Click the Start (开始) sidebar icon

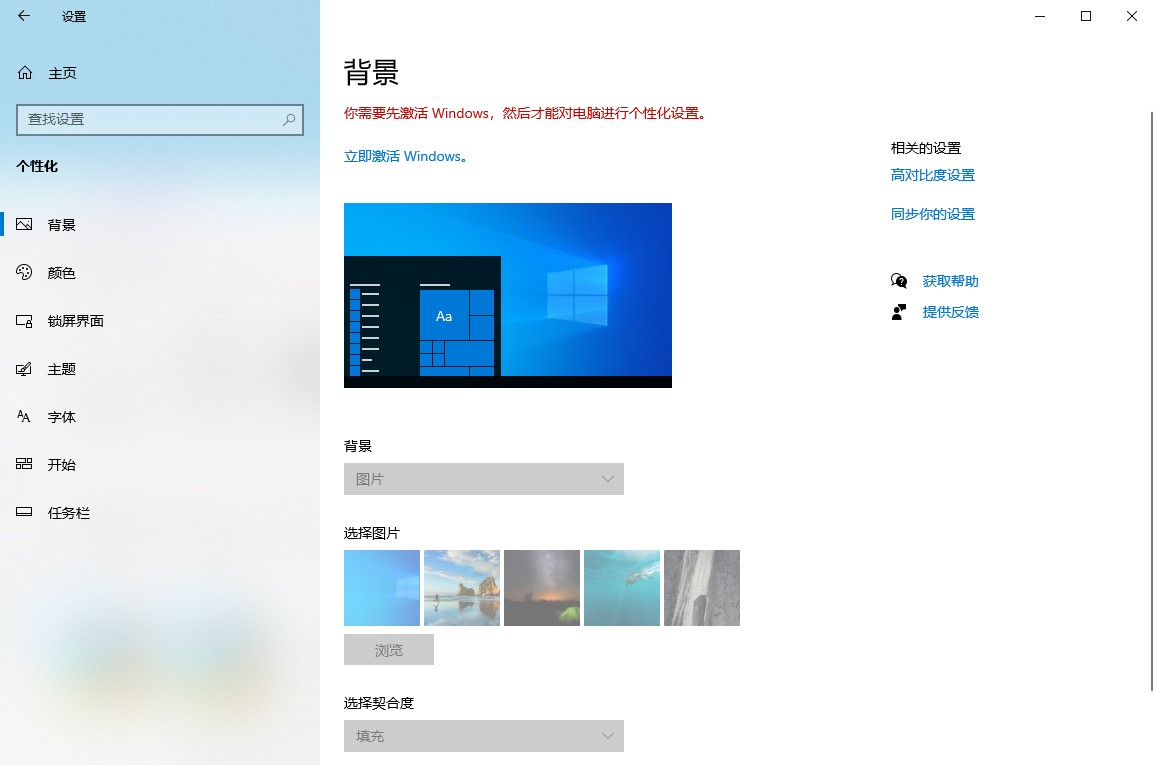pyautogui.click(x=25, y=465)
